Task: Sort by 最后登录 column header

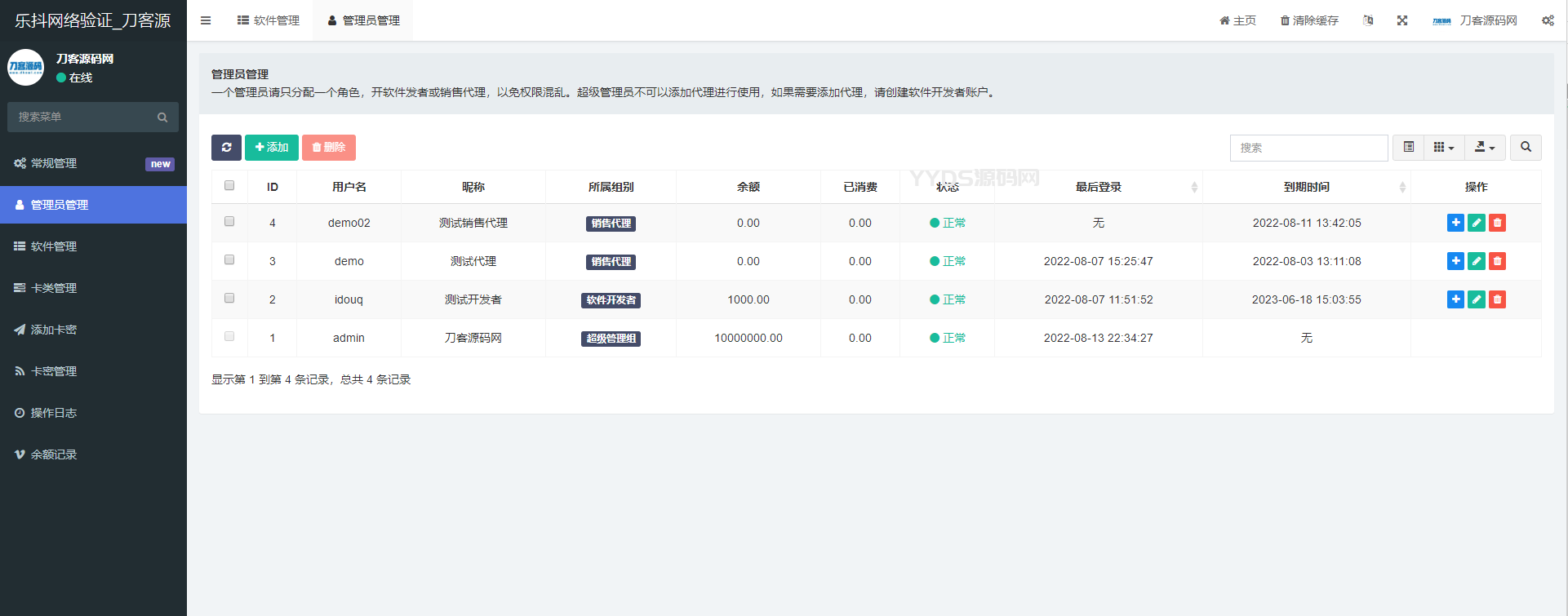Action: coord(1098,187)
